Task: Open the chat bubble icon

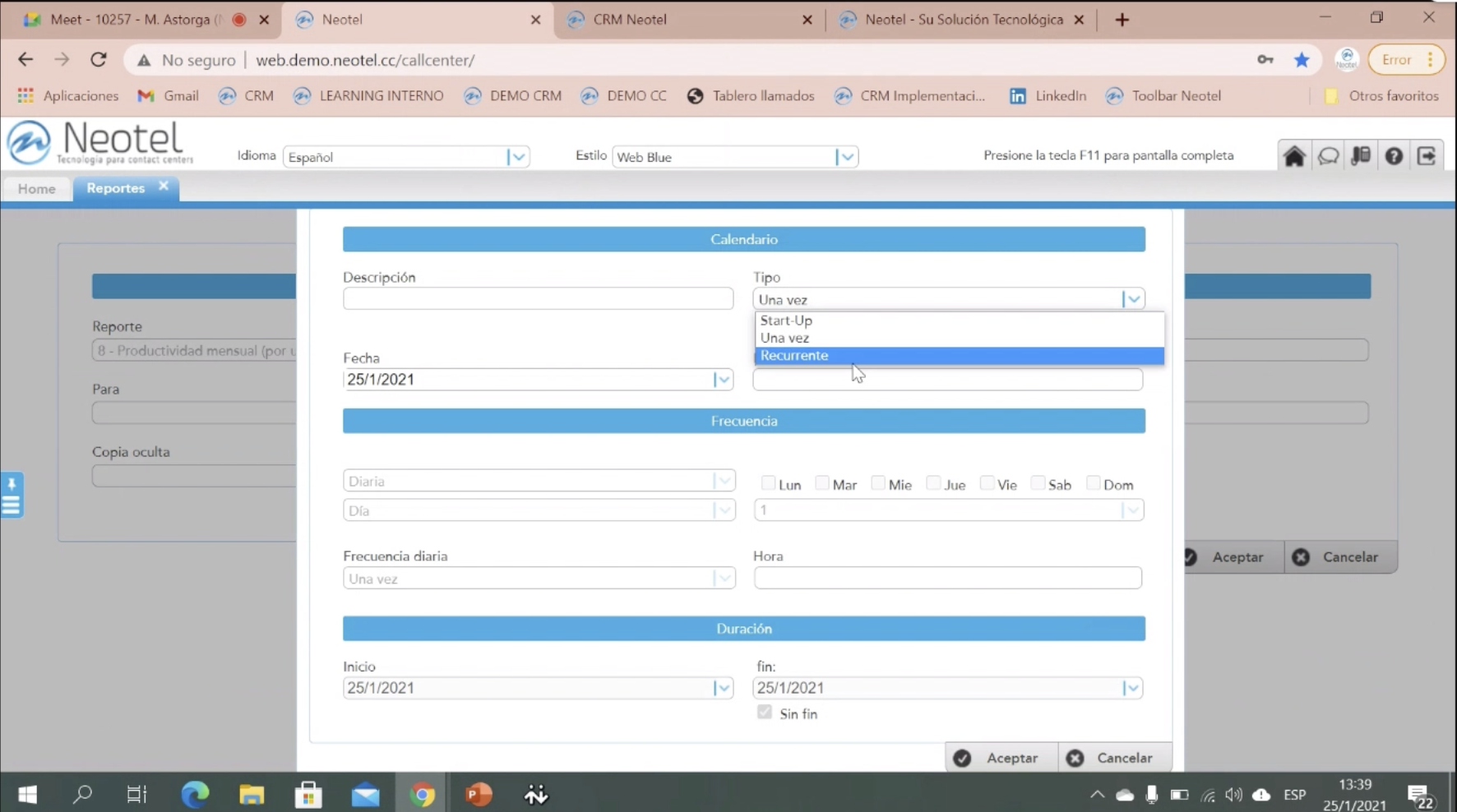Action: [1328, 156]
